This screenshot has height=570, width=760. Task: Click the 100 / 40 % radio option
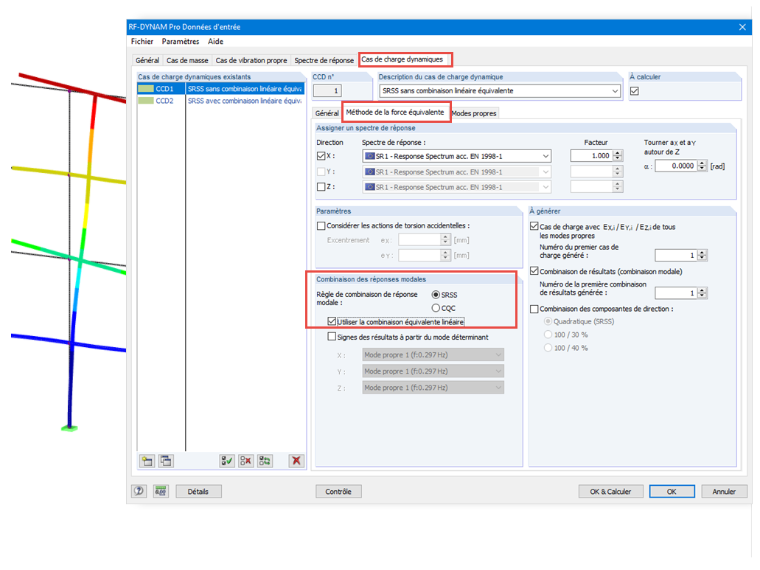pos(548,348)
